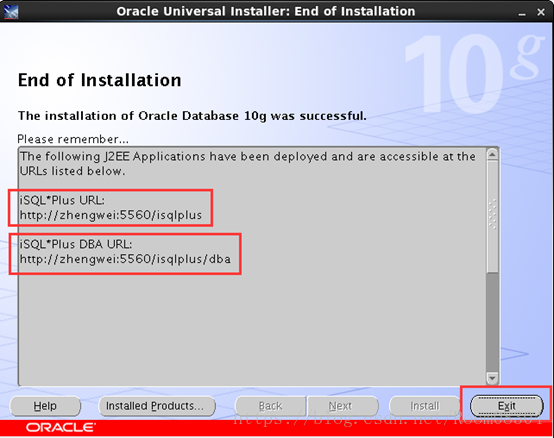Click the vertical scrollbar thumb
The width and height of the screenshot is (554, 438).
click(492, 217)
